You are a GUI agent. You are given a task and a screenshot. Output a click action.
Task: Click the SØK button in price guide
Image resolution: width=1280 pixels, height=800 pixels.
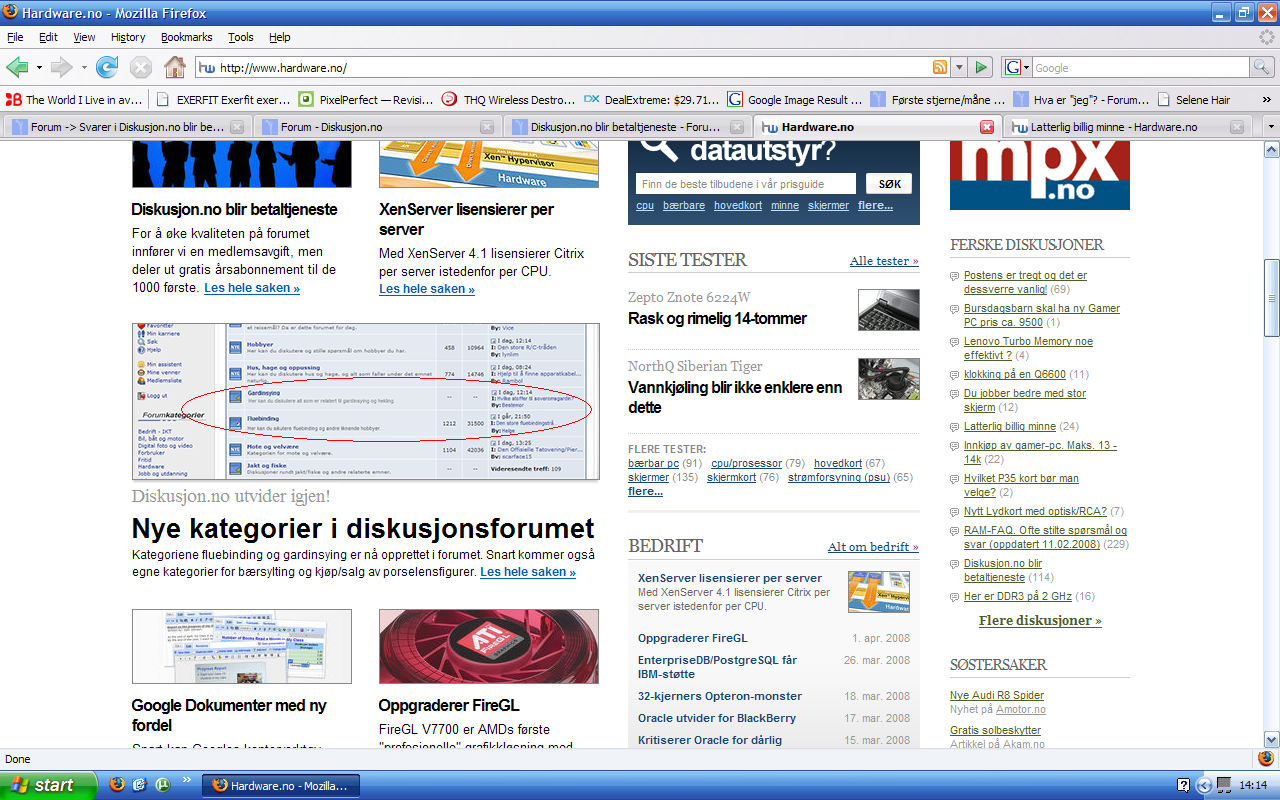pos(890,184)
